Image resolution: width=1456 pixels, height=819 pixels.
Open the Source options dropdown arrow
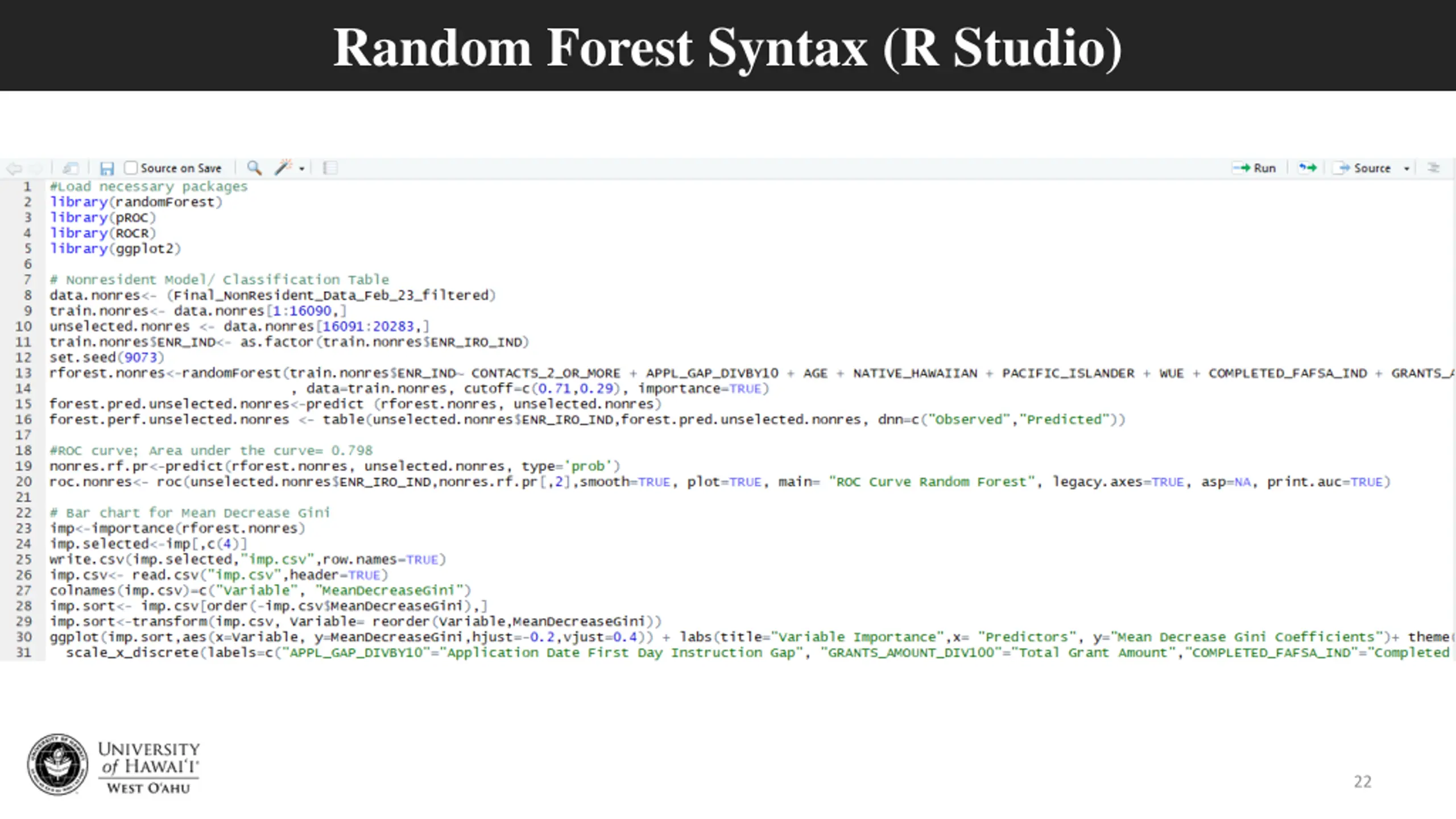point(1407,169)
